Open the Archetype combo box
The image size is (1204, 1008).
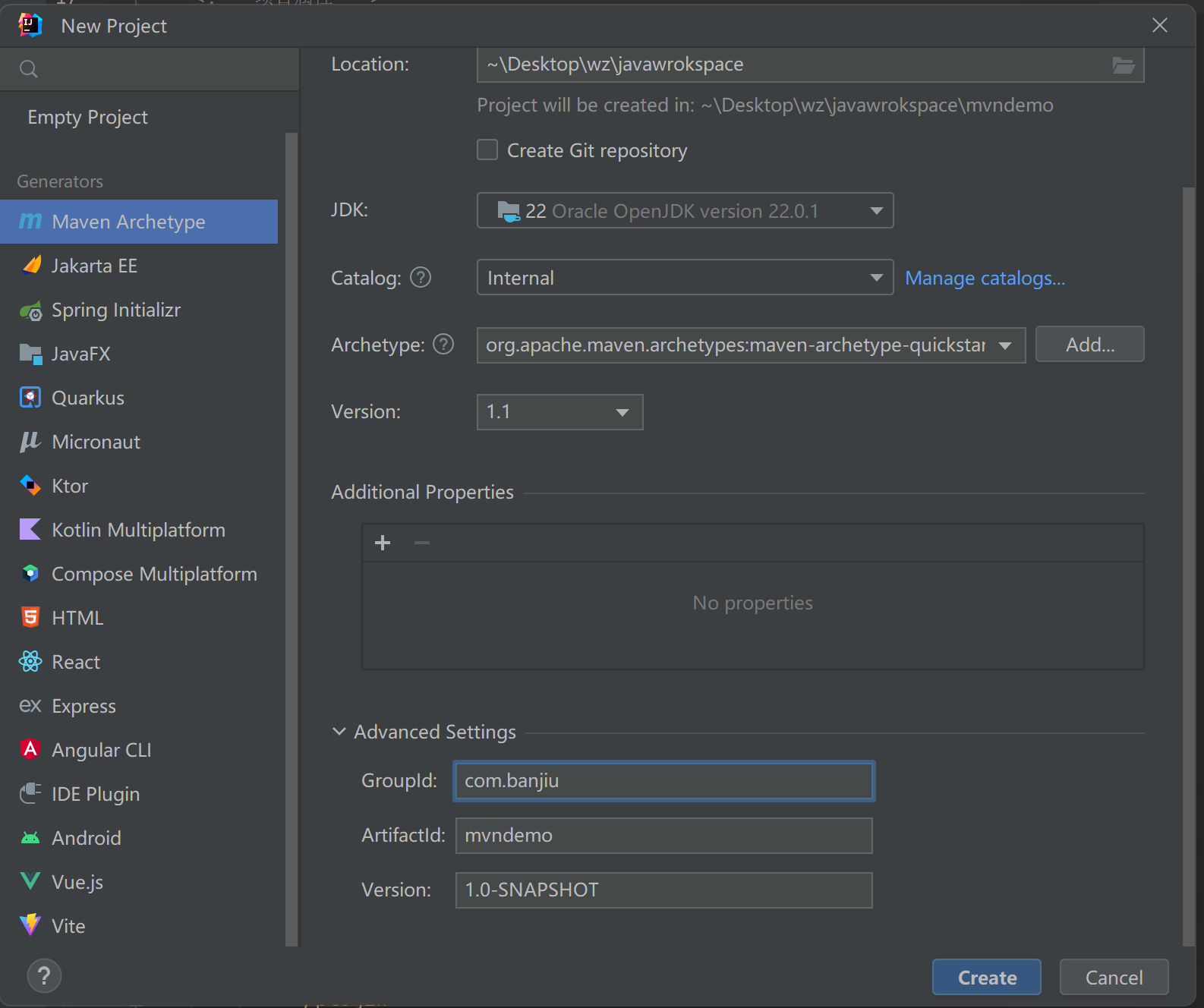tap(751, 345)
